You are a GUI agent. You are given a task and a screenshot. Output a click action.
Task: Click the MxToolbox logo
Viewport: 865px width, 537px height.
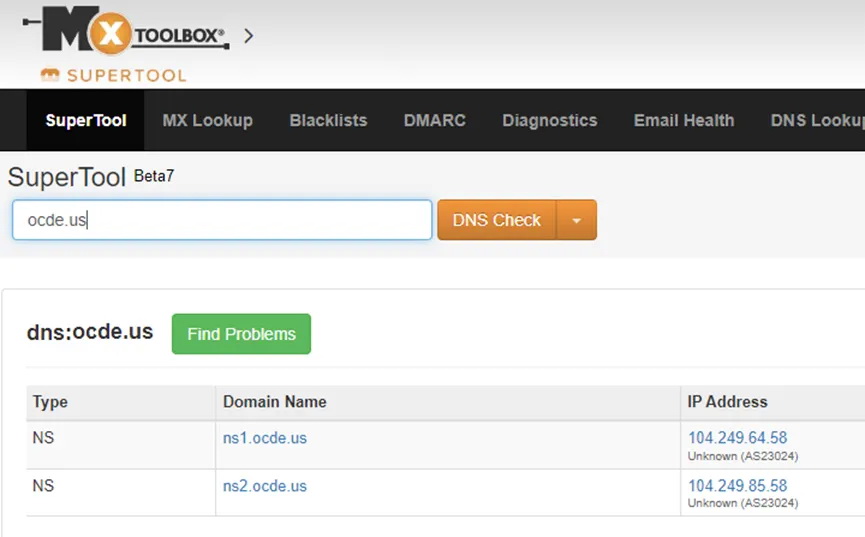pos(126,31)
